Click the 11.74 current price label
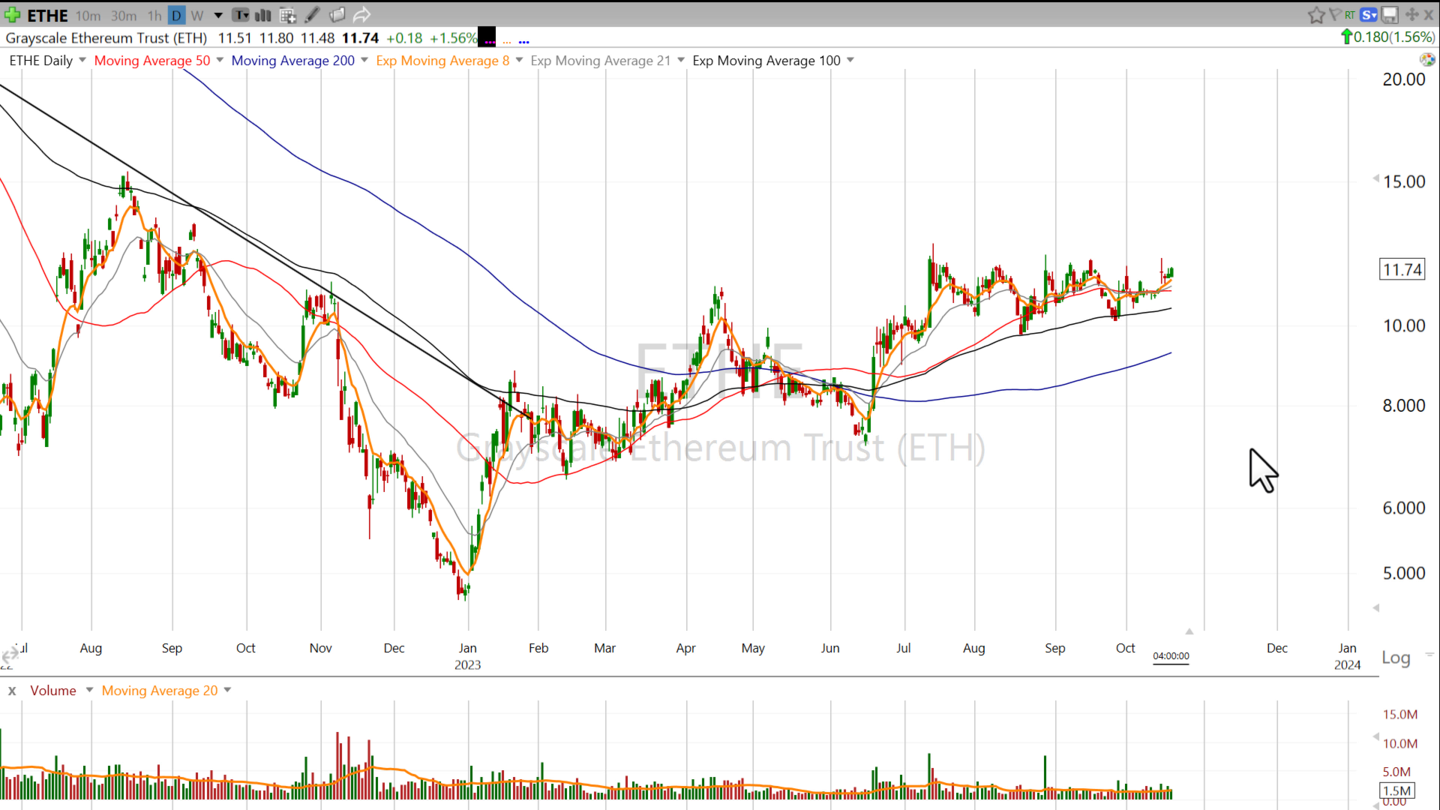This screenshot has height=810, width=1440. click(x=1401, y=269)
